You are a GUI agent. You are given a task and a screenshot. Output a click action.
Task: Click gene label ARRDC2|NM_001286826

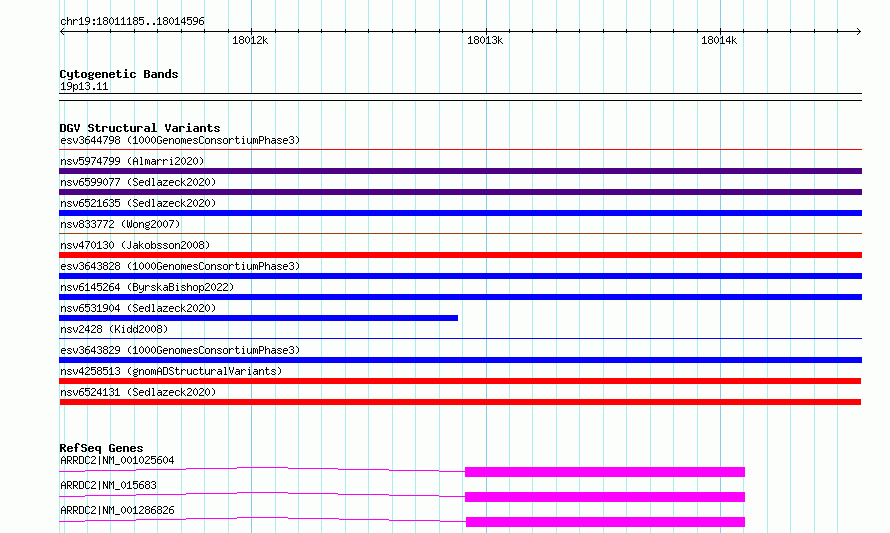pos(117,510)
